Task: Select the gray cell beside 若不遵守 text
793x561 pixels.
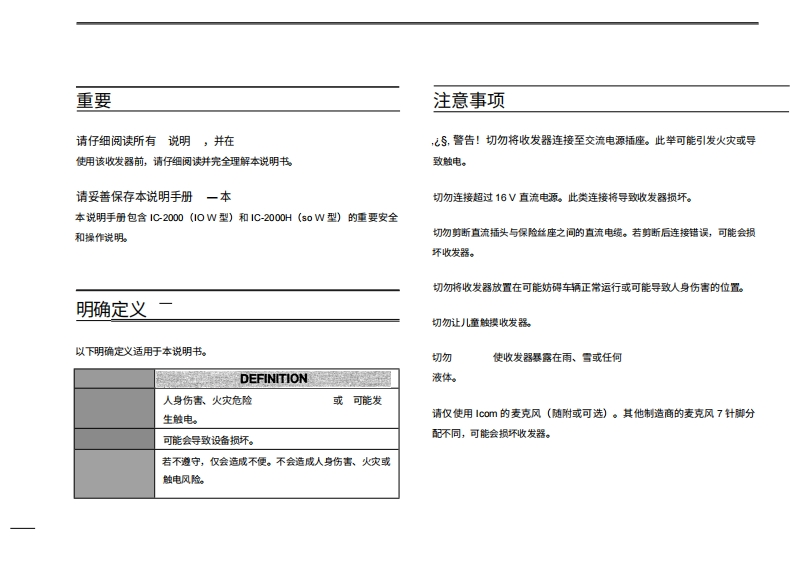Action: coord(114,472)
